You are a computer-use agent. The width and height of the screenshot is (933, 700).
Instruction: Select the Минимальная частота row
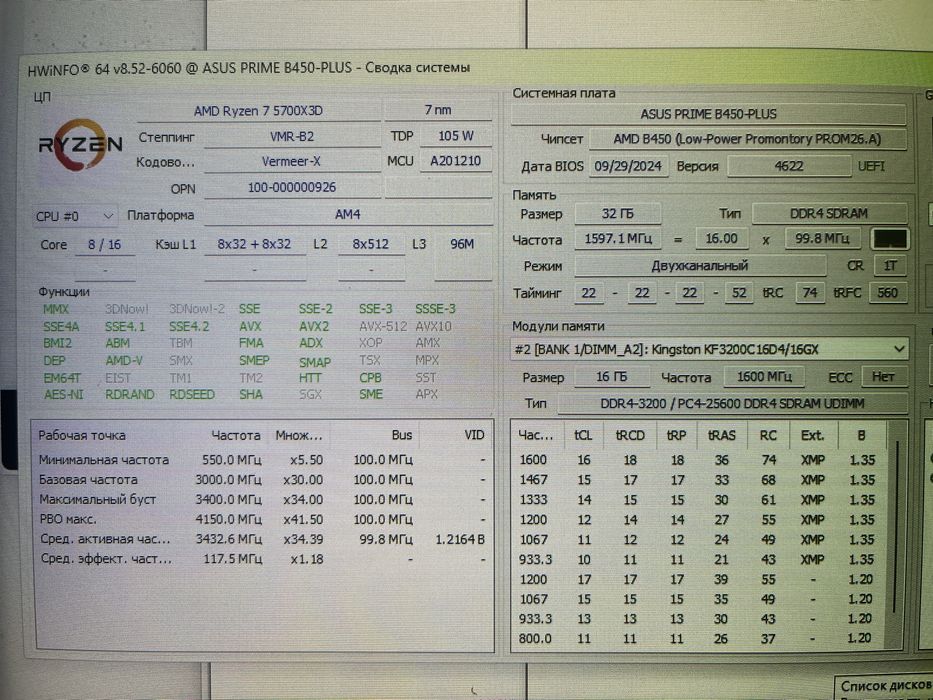pyautogui.click(x=262, y=460)
